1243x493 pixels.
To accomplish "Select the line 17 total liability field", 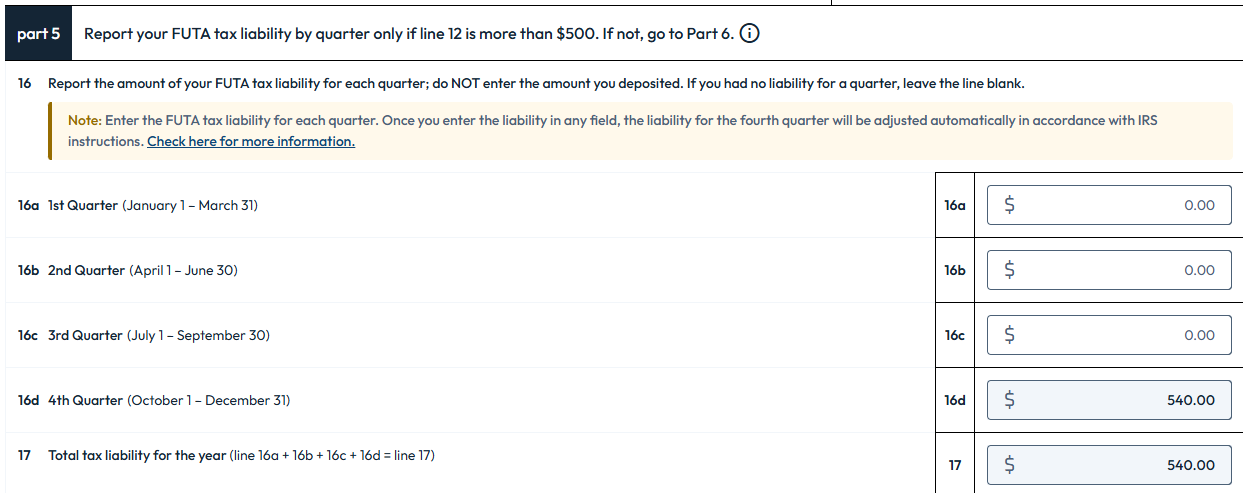I will pyautogui.click(x=1108, y=465).
